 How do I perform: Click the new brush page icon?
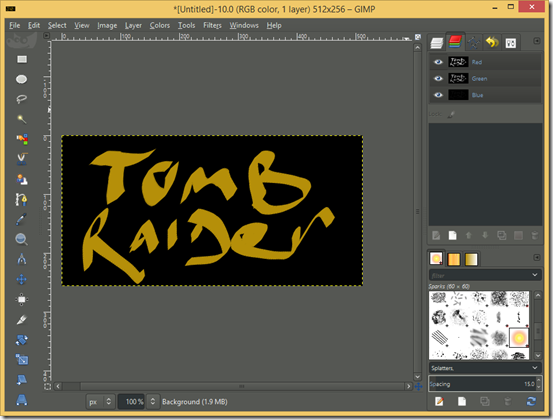point(462,401)
